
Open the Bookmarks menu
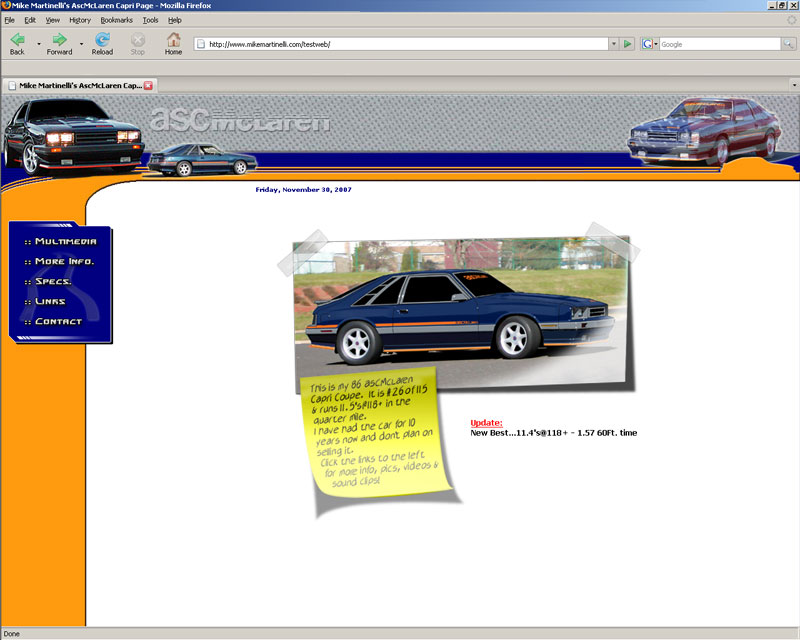(116, 20)
